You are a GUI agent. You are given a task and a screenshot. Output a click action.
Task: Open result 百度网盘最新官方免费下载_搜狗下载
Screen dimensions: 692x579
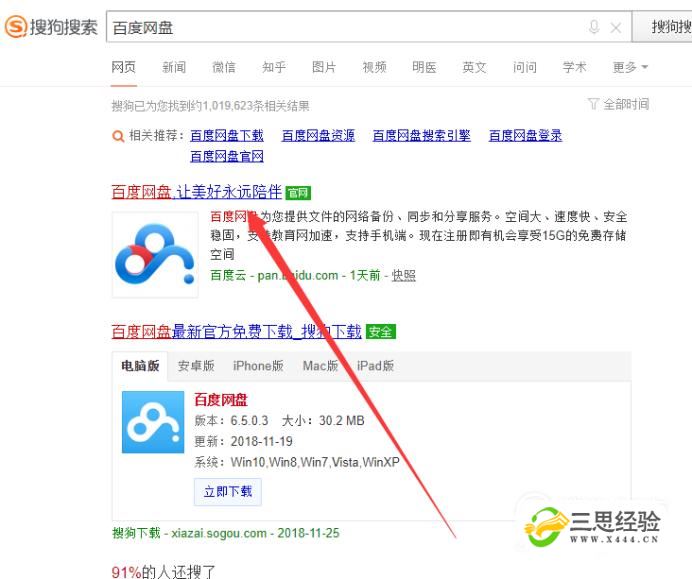(x=236, y=331)
